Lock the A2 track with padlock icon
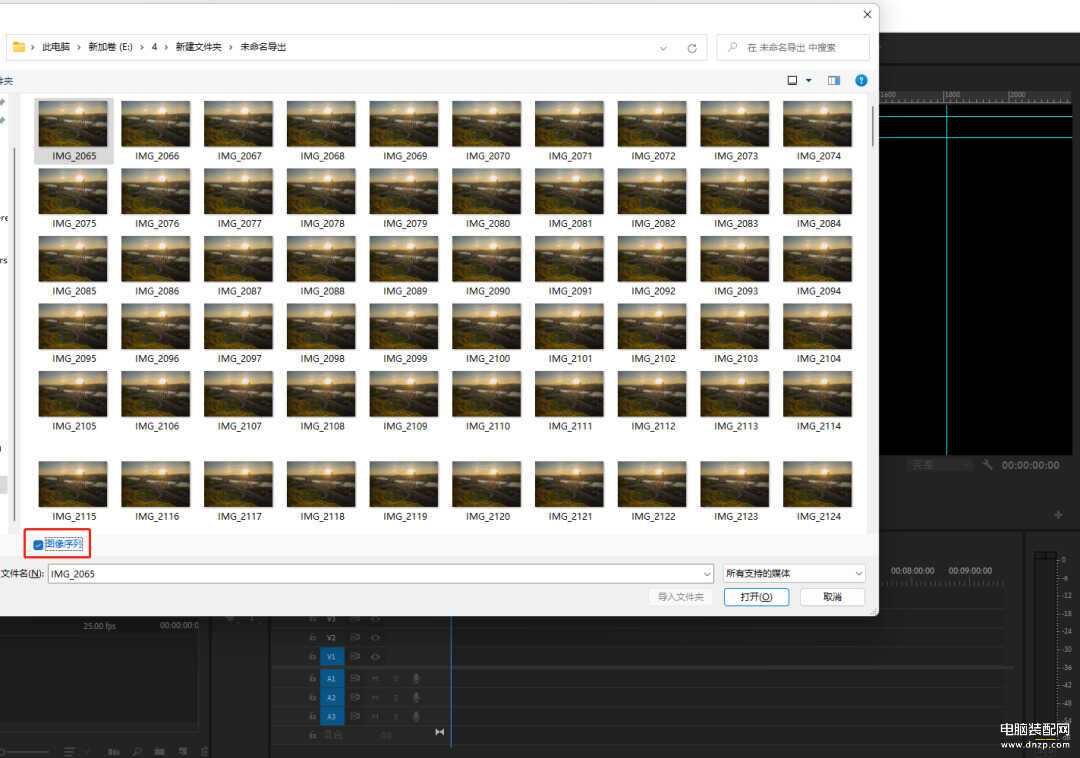The image size is (1080, 758). [312, 697]
